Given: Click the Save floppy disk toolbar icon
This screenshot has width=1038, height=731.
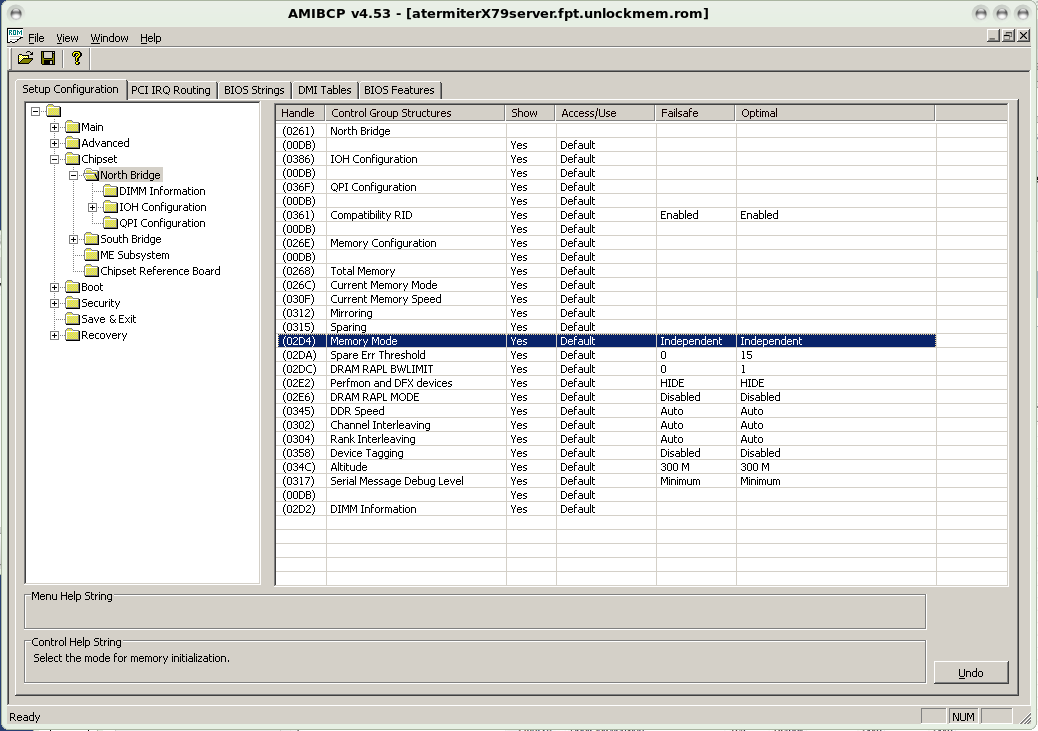Looking at the screenshot, I should [x=48, y=58].
